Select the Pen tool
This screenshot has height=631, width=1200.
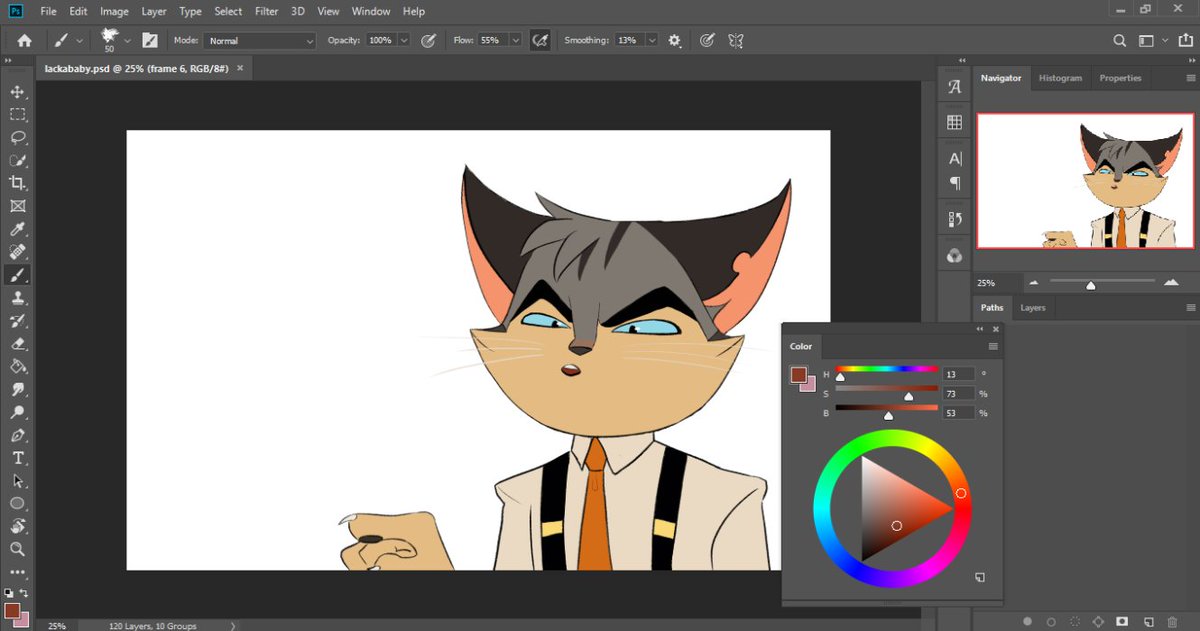[17, 435]
